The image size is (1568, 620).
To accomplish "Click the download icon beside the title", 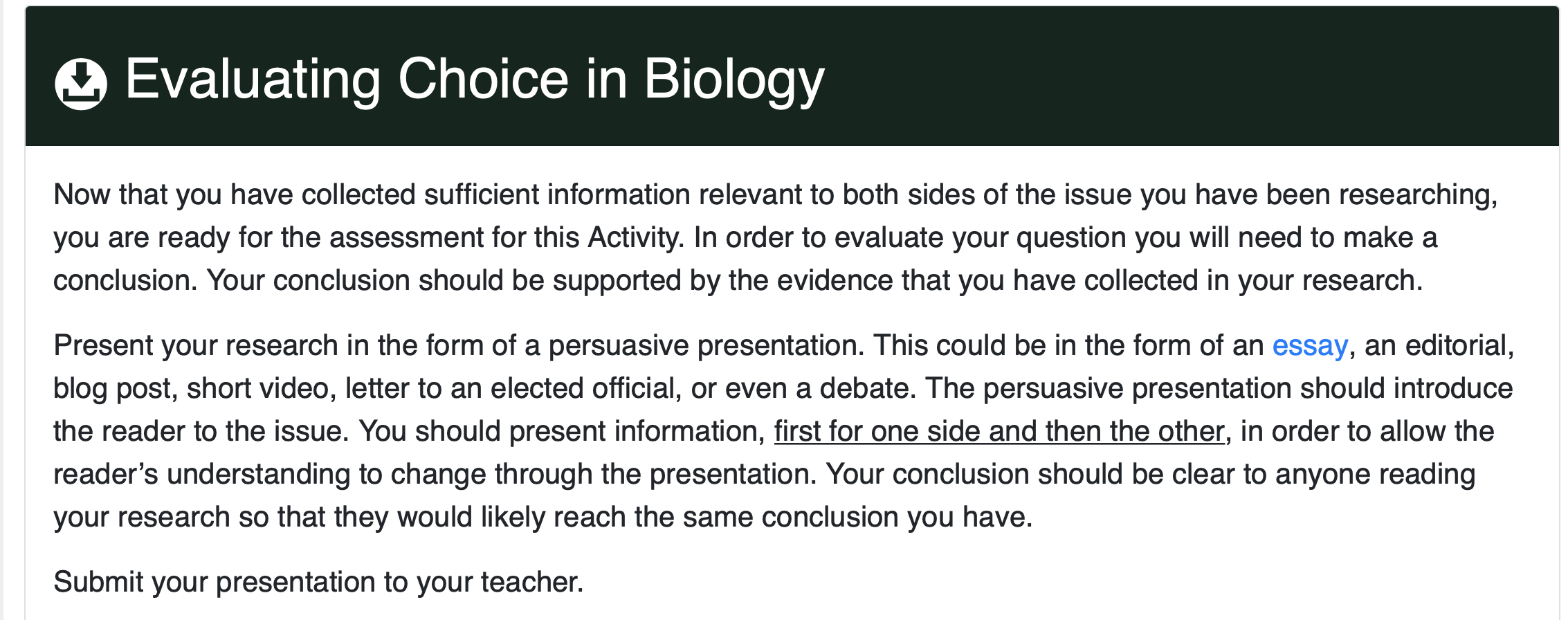I will (x=81, y=84).
